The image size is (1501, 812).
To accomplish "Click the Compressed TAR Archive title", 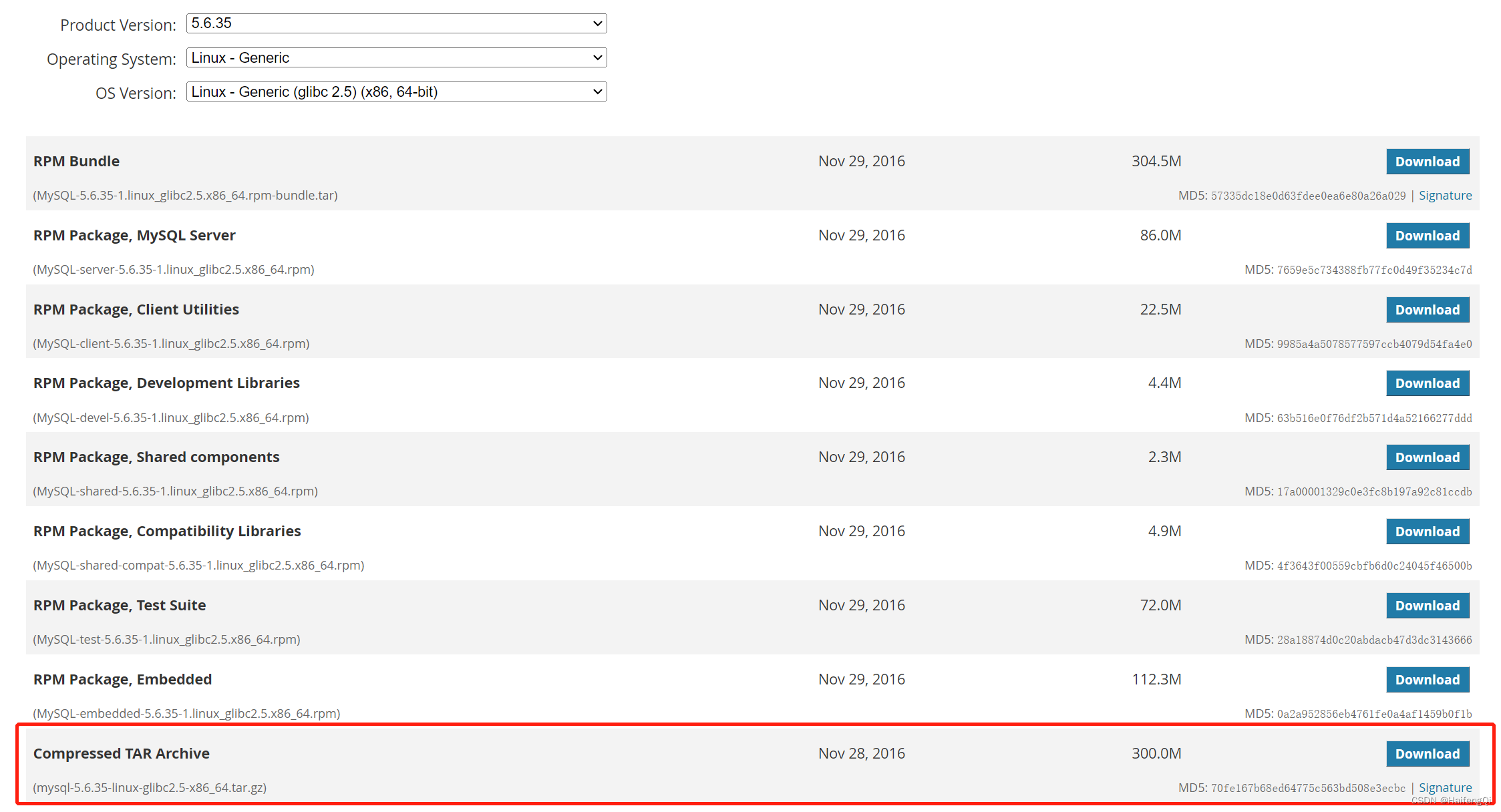I will (122, 753).
